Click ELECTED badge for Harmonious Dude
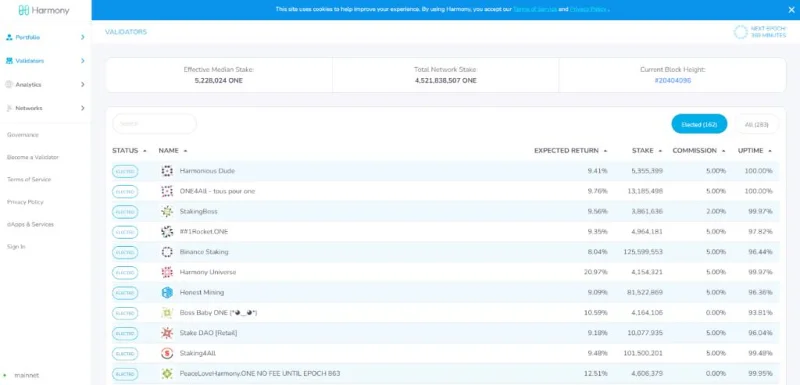Image resolution: width=800 pixels, height=385 pixels. [125, 171]
